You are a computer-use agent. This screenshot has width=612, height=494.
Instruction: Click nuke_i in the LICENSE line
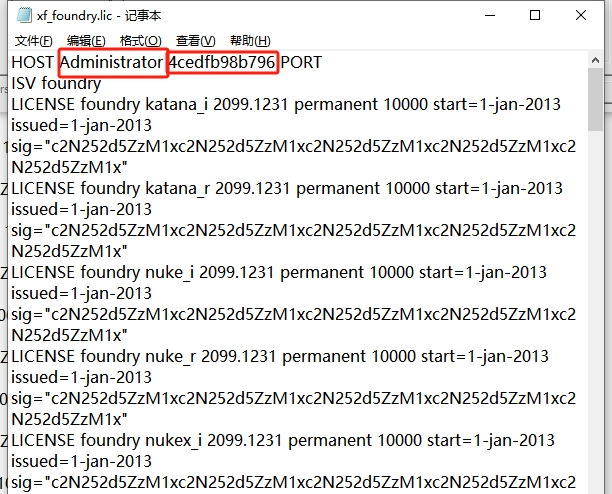click(169, 272)
